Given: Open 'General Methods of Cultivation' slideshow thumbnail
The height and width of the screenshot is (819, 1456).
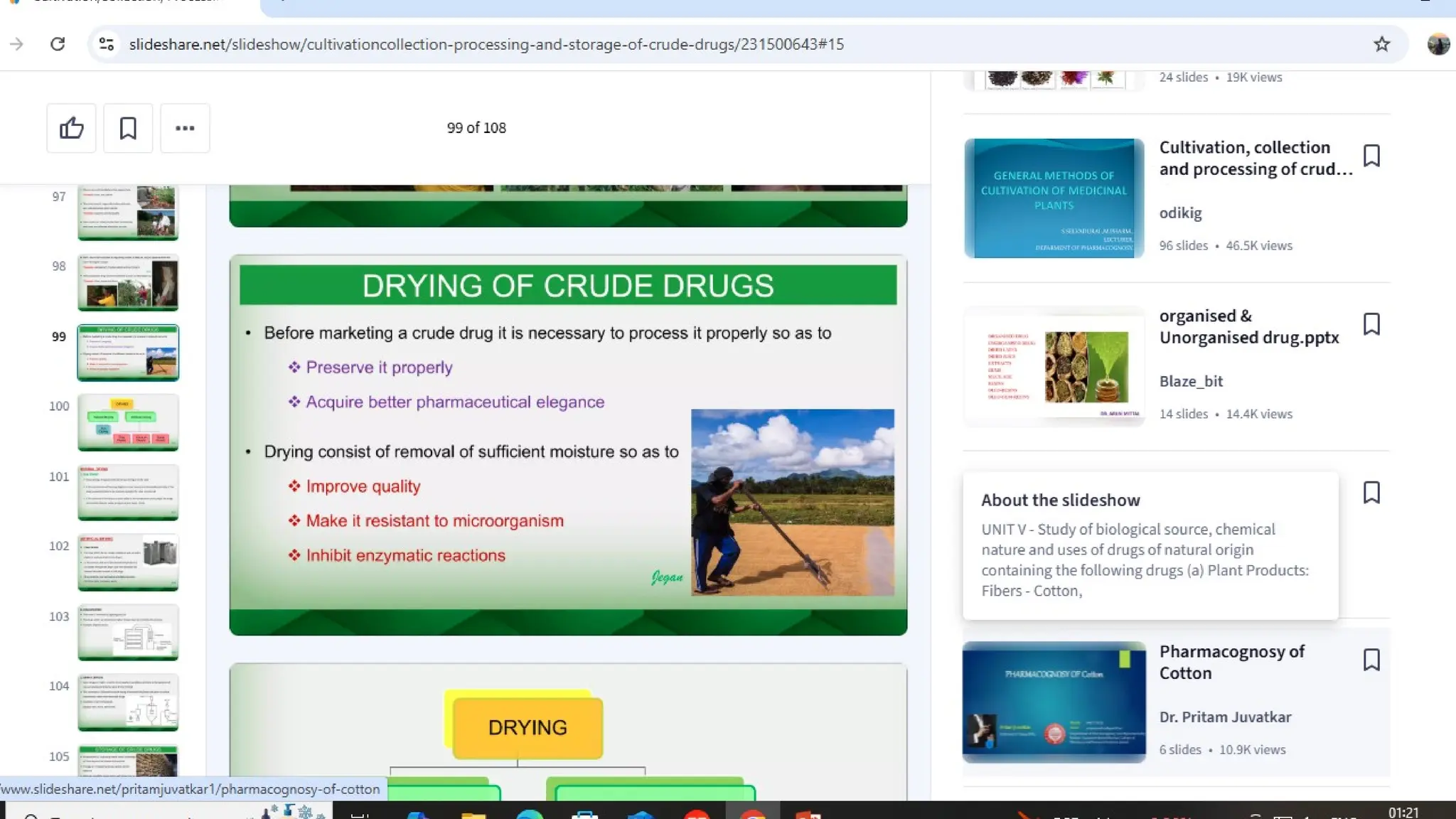Looking at the screenshot, I should tap(1054, 198).
